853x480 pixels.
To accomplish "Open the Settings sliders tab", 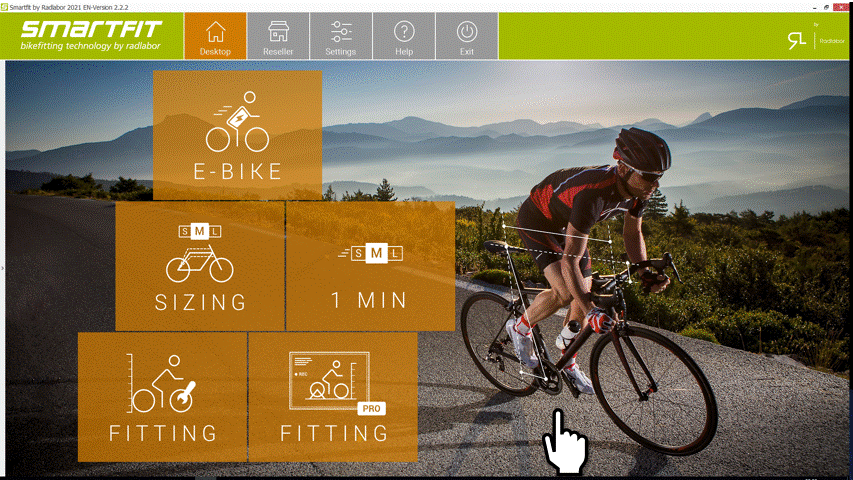I will (x=341, y=36).
